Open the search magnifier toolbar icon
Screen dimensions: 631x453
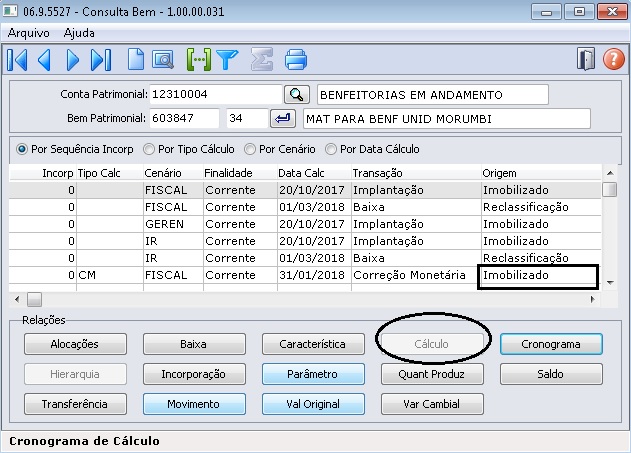(x=163, y=60)
